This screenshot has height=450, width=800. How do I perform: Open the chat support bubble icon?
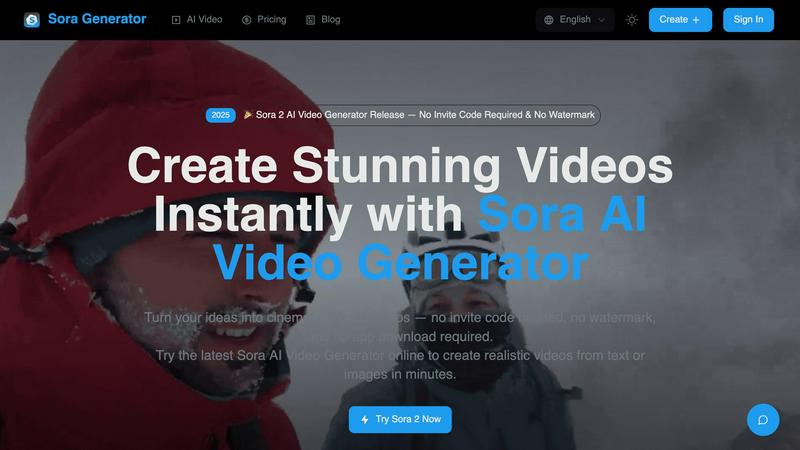[x=763, y=420]
